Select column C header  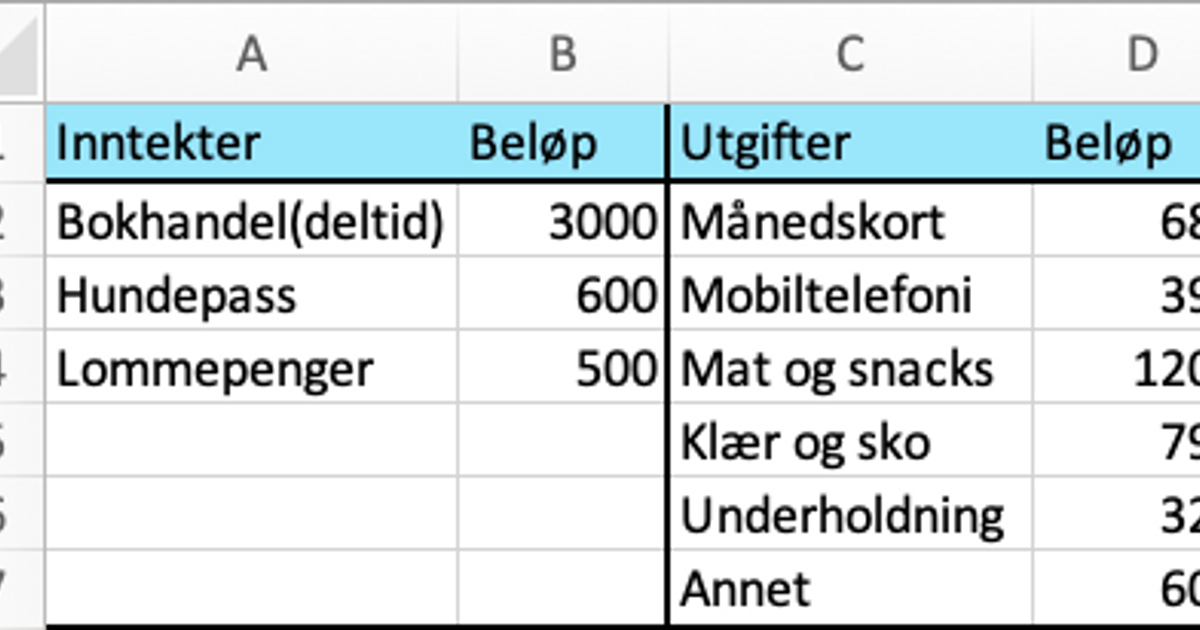click(849, 55)
